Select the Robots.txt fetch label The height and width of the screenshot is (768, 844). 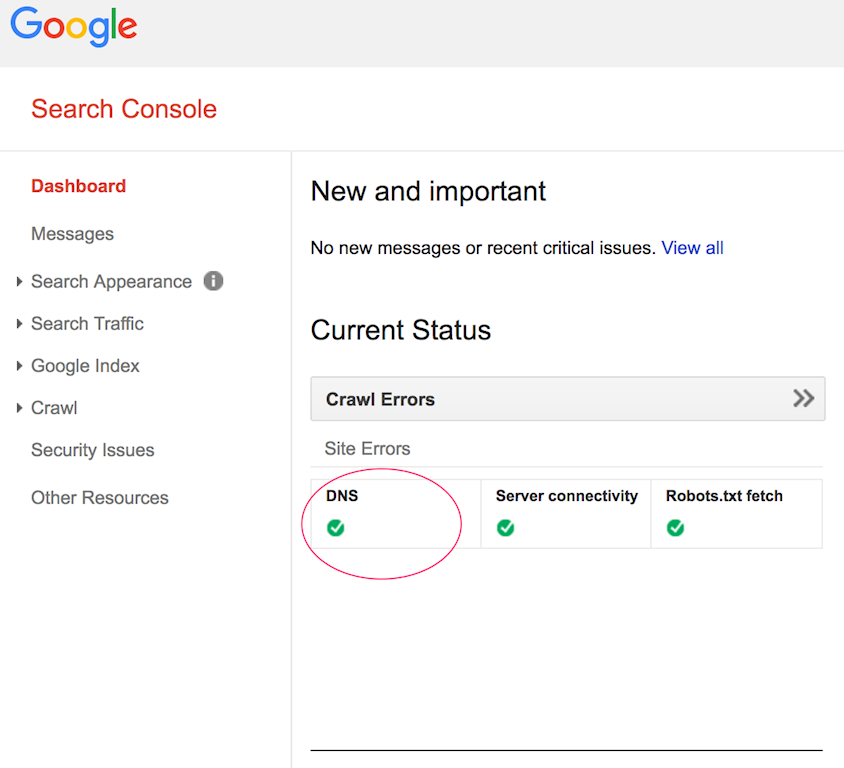point(724,496)
